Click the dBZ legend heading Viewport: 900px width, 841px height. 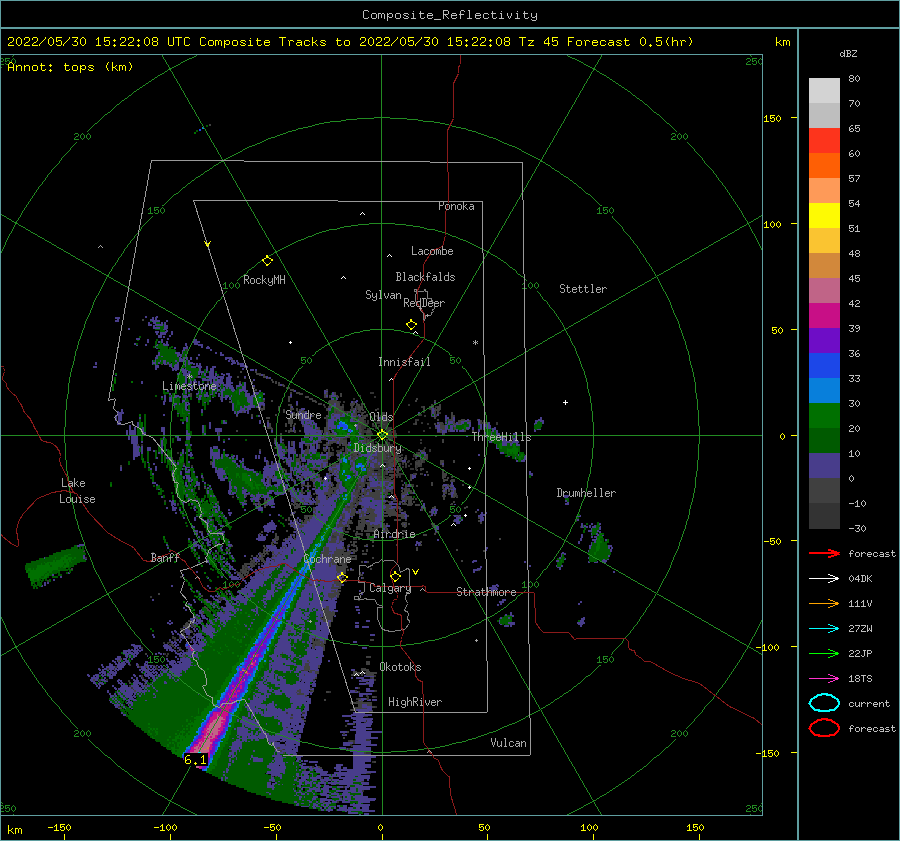pyautogui.click(x=848, y=53)
